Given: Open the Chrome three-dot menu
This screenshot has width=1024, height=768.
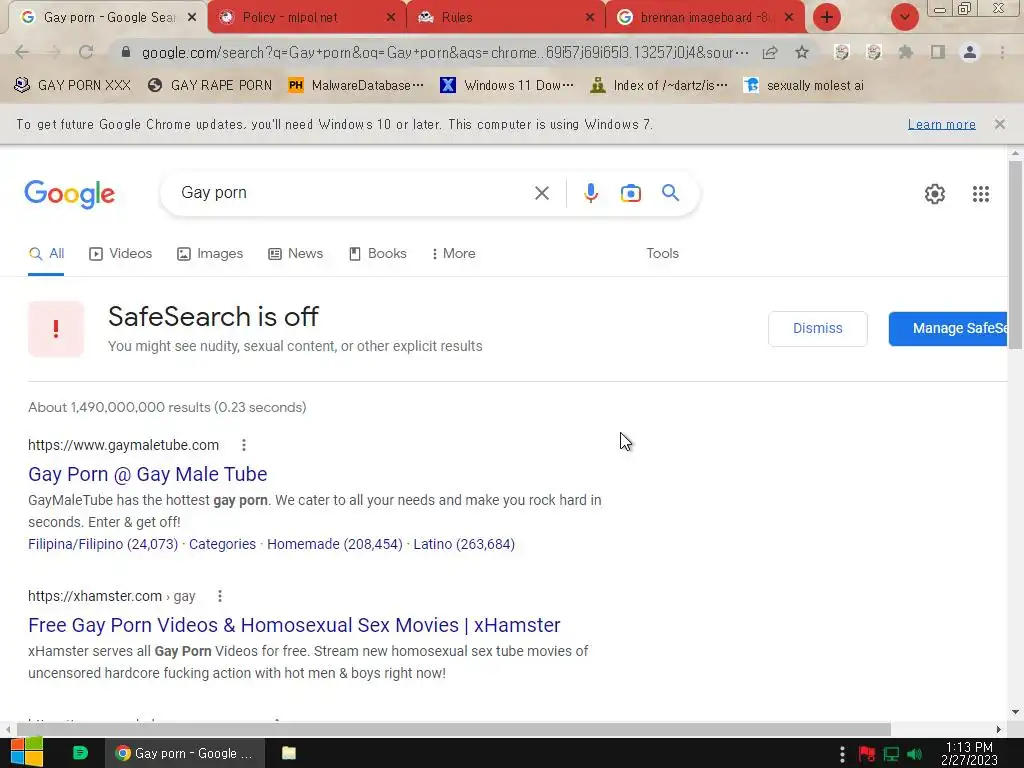Looking at the screenshot, I should click(x=1002, y=52).
